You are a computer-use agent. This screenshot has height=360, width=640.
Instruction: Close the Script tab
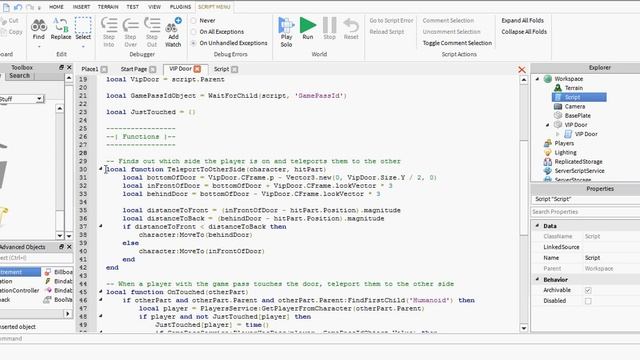[234, 69]
